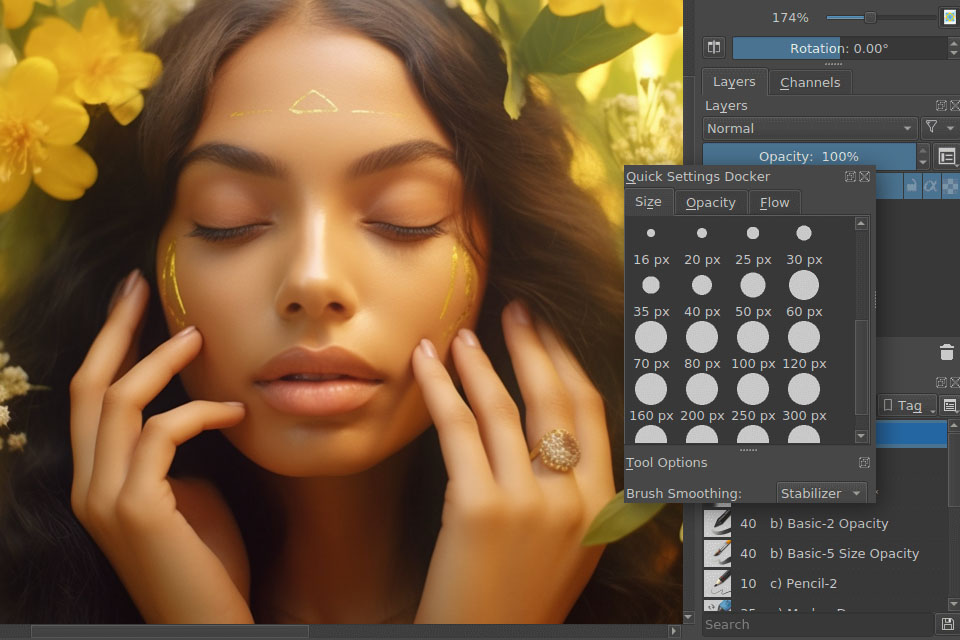Image resolution: width=960 pixels, height=640 pixels.
Task: Open the Tag dropdown for brush presets
Action: [x=907, y=405]
